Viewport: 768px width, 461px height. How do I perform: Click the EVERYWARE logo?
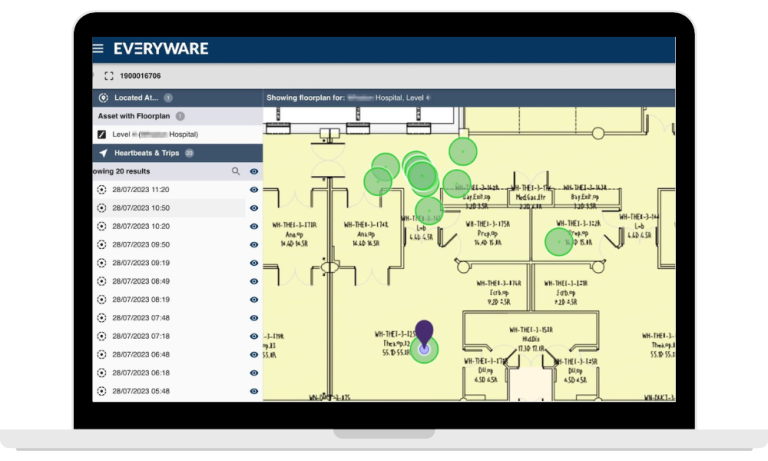(160, 48)
